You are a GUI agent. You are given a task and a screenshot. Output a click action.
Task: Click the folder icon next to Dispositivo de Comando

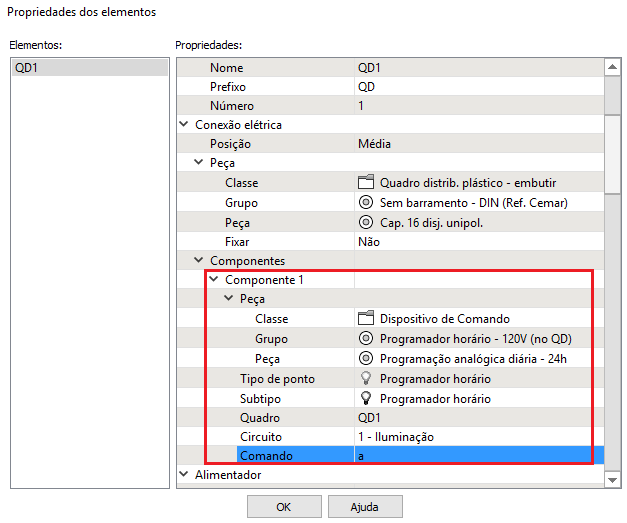point(366,319)
